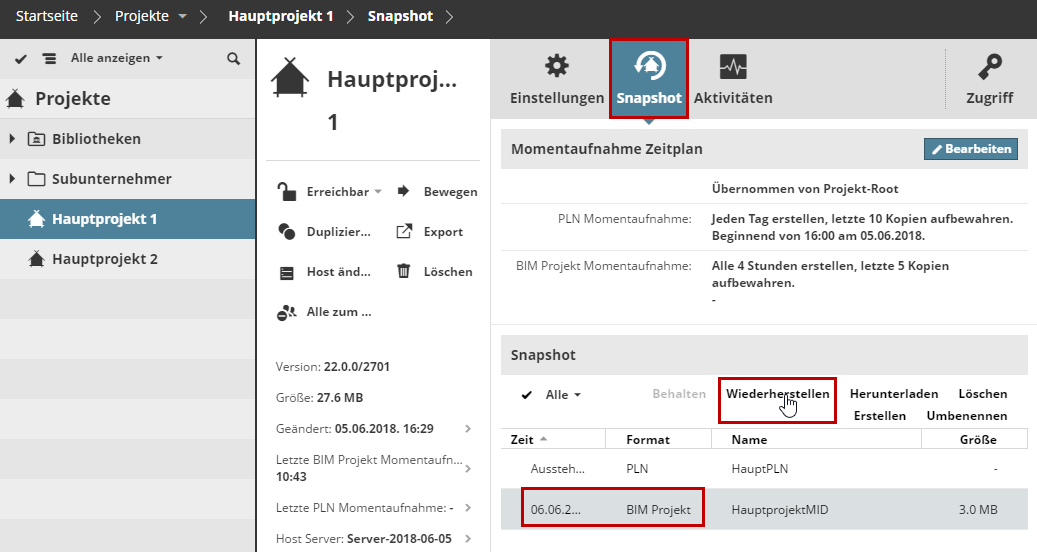This screenshot has width=1037, height=552.
Task: Click the Bearbeiten button for Zeitplan
Action: coord(971,149)
